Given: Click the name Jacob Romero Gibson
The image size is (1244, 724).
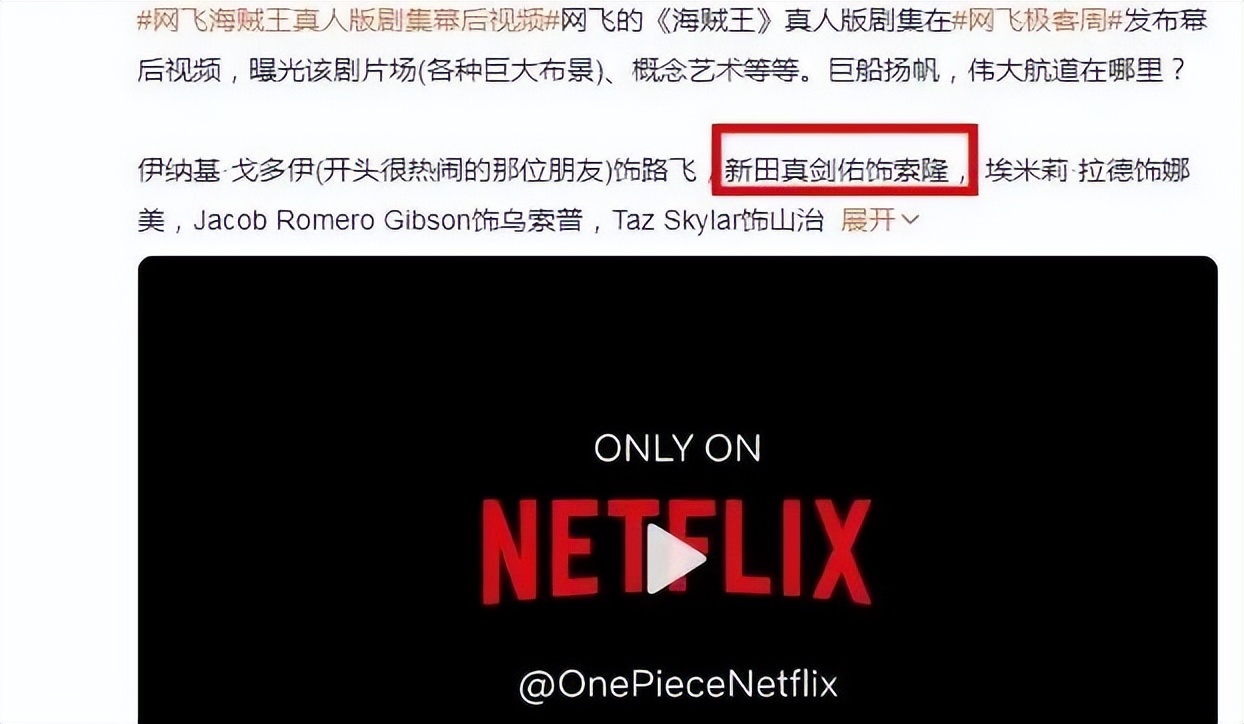Looking at the screenshot, I should 331,220.
